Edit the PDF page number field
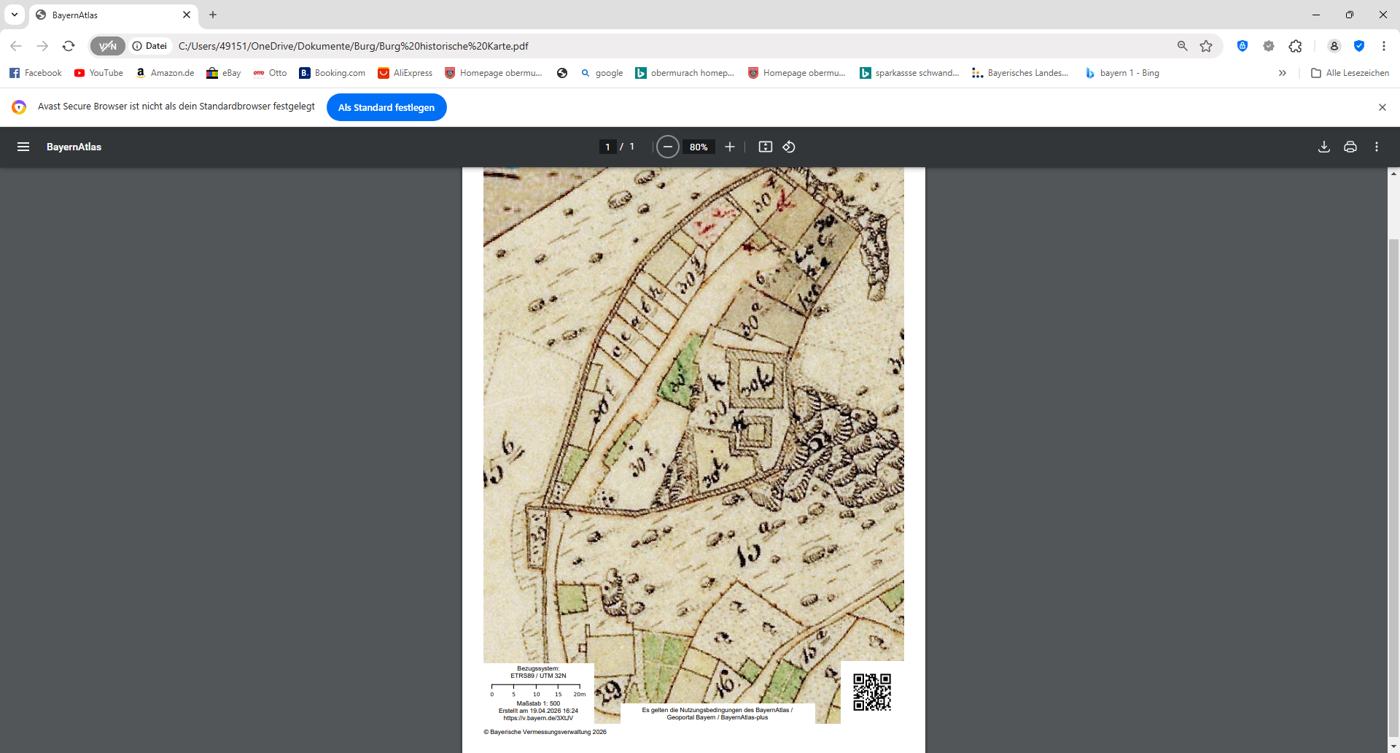This screenshot has height=753, width=1400. pyautogui.click(x=607, y=147)
